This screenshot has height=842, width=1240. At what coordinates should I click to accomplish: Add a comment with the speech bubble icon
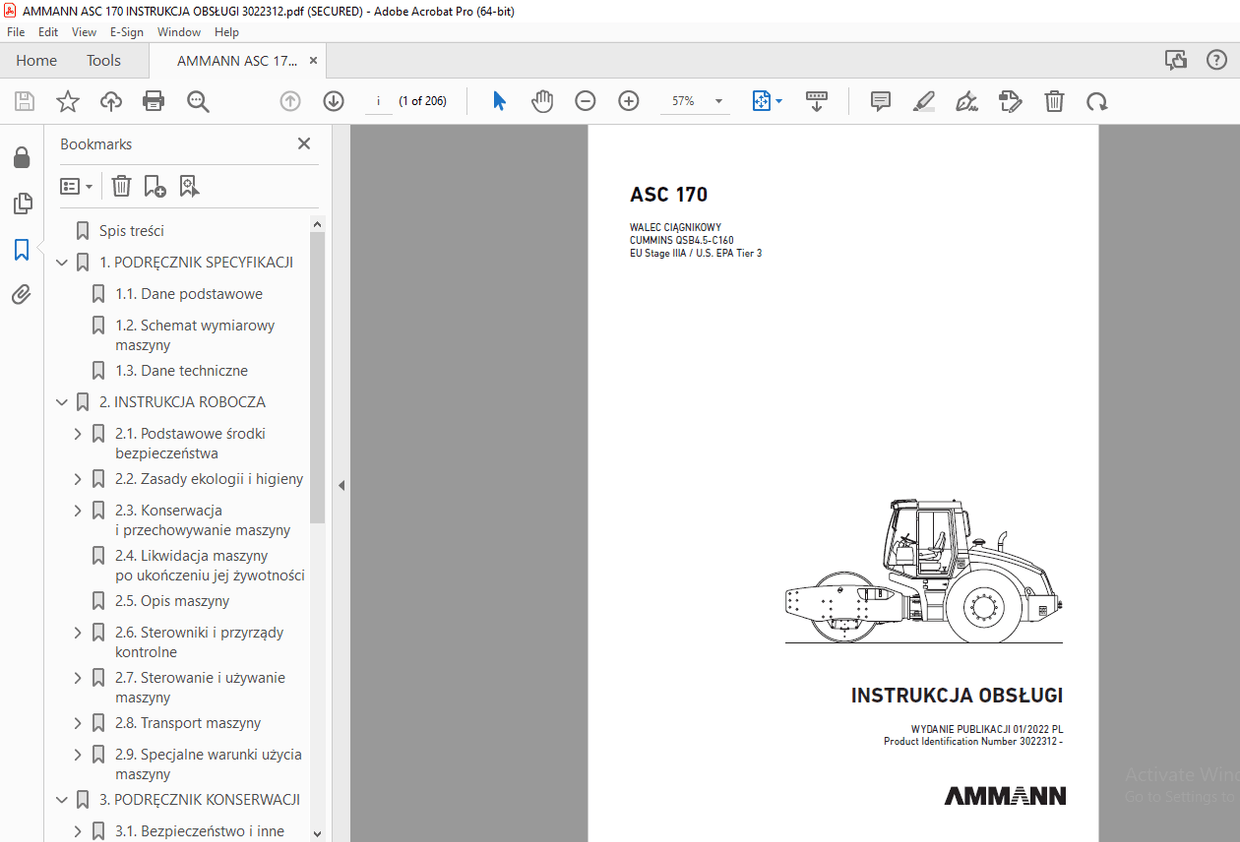[x=879, y=101]
